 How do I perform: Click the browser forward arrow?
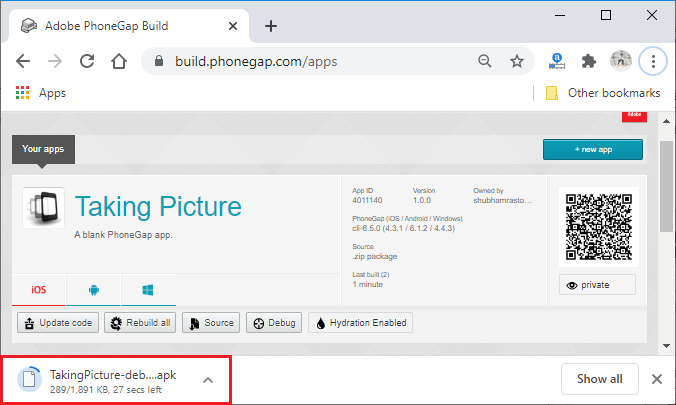click(x=55, y=61)
